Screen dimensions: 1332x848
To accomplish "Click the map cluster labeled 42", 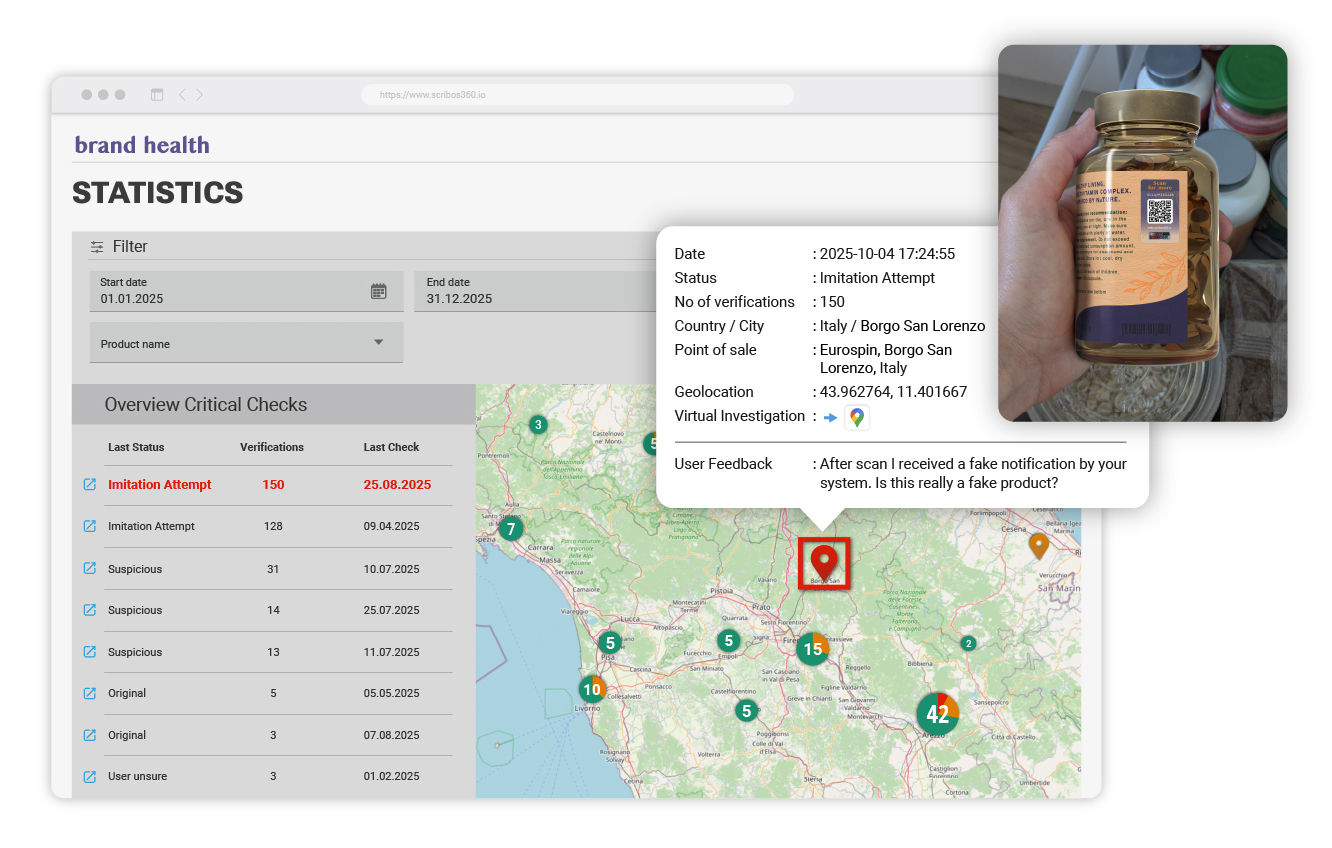I will [937, 714].
